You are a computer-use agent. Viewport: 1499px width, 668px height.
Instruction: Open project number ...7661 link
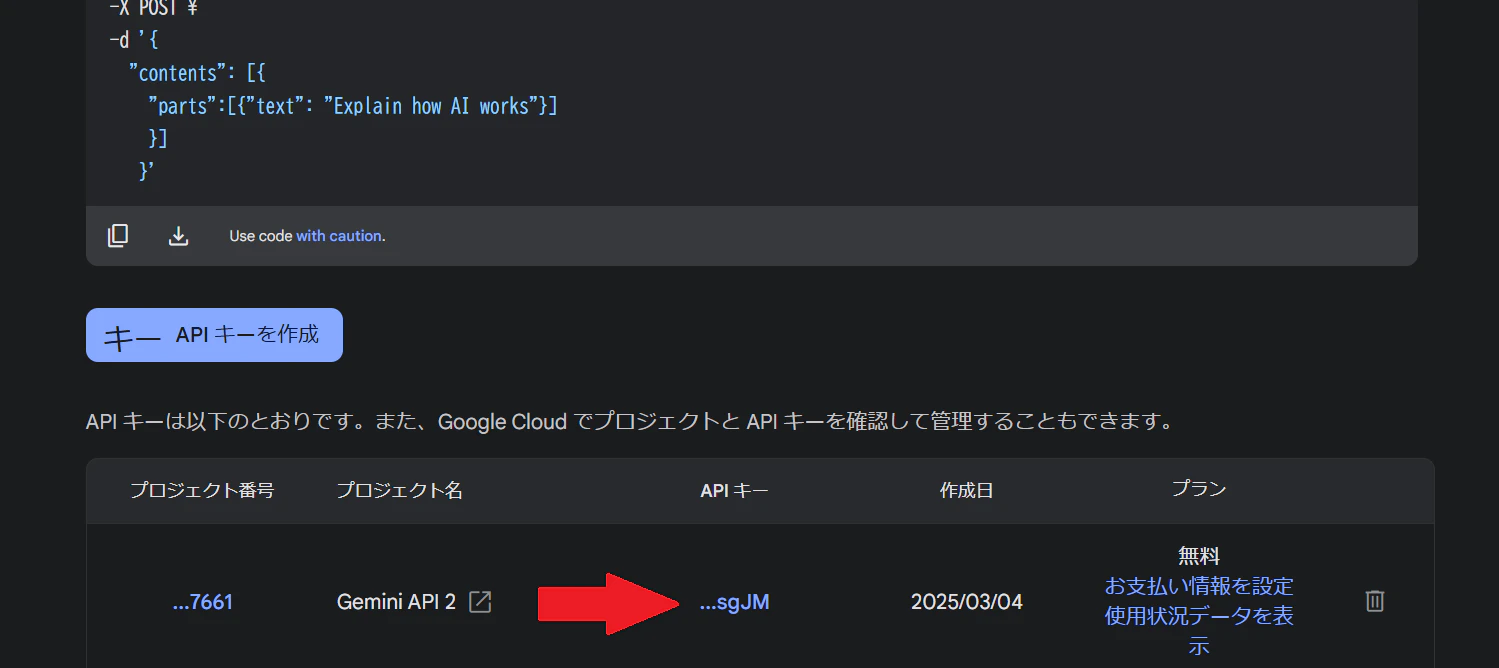point(203,602)
